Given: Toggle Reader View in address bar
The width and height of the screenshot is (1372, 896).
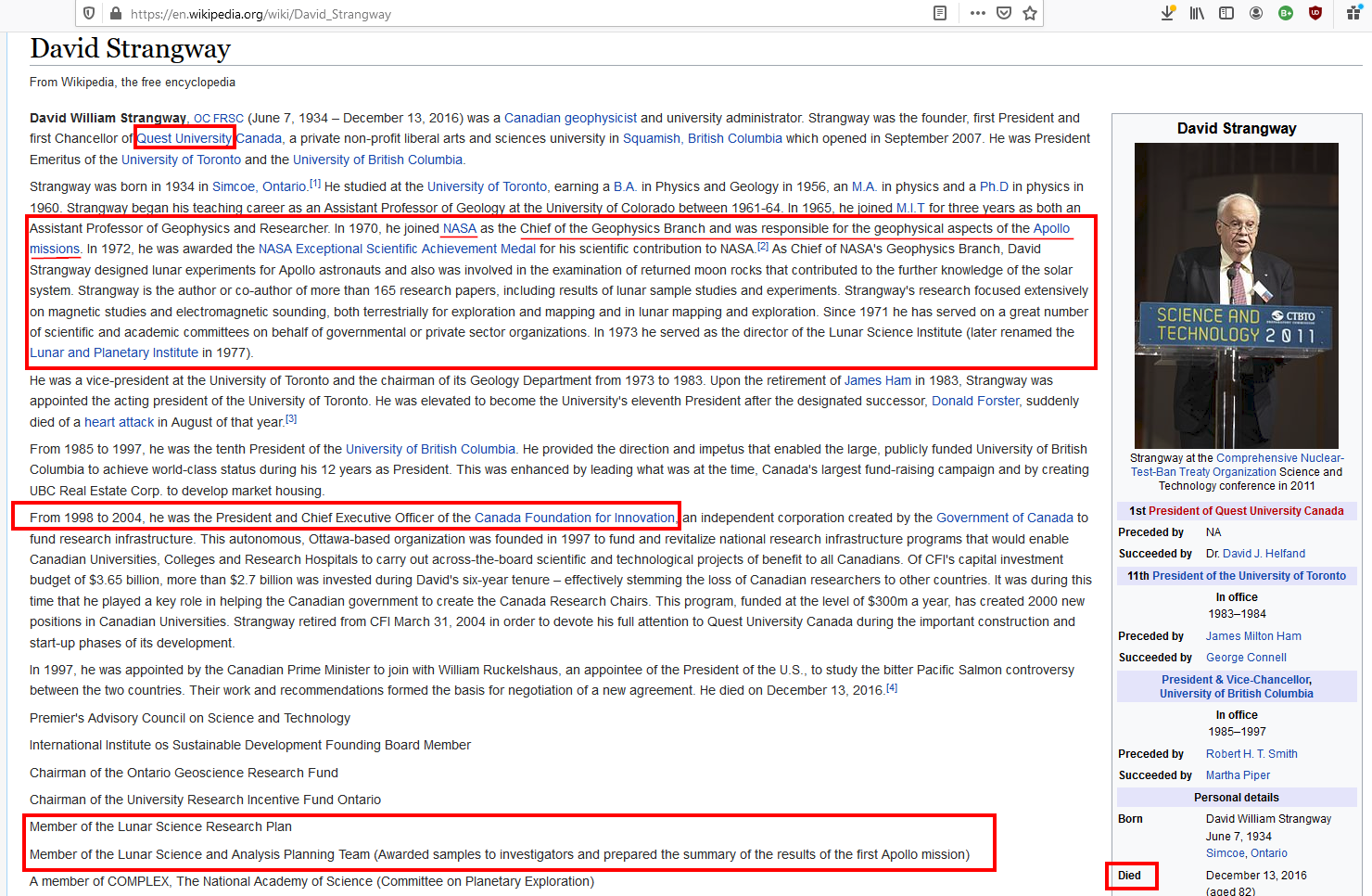Looking at the screenshot, I should [x=940, y=13].
